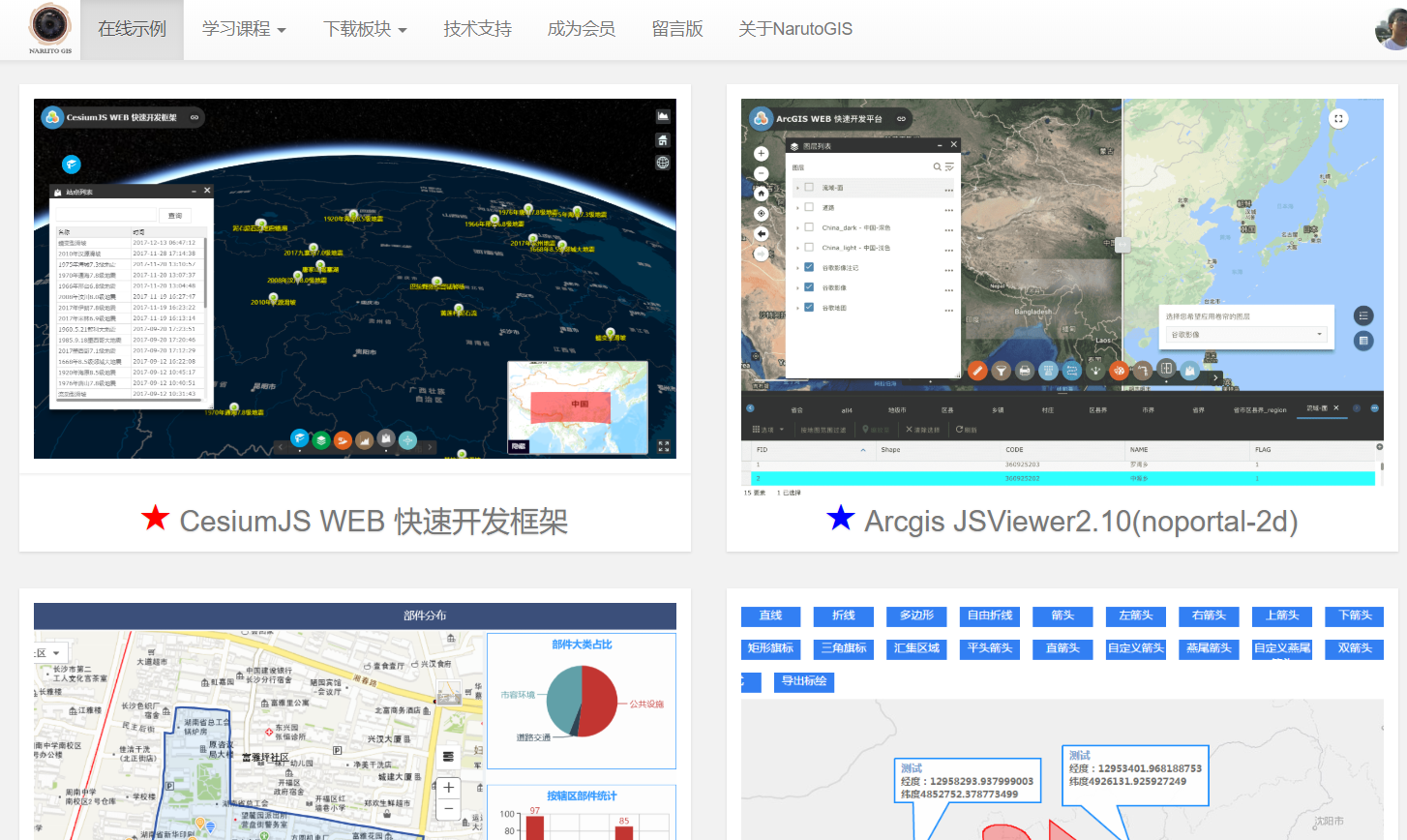Click the search icon in the layer list panel
The width and height of the screenshot is (1407, 840).
[x=937, y=167]
